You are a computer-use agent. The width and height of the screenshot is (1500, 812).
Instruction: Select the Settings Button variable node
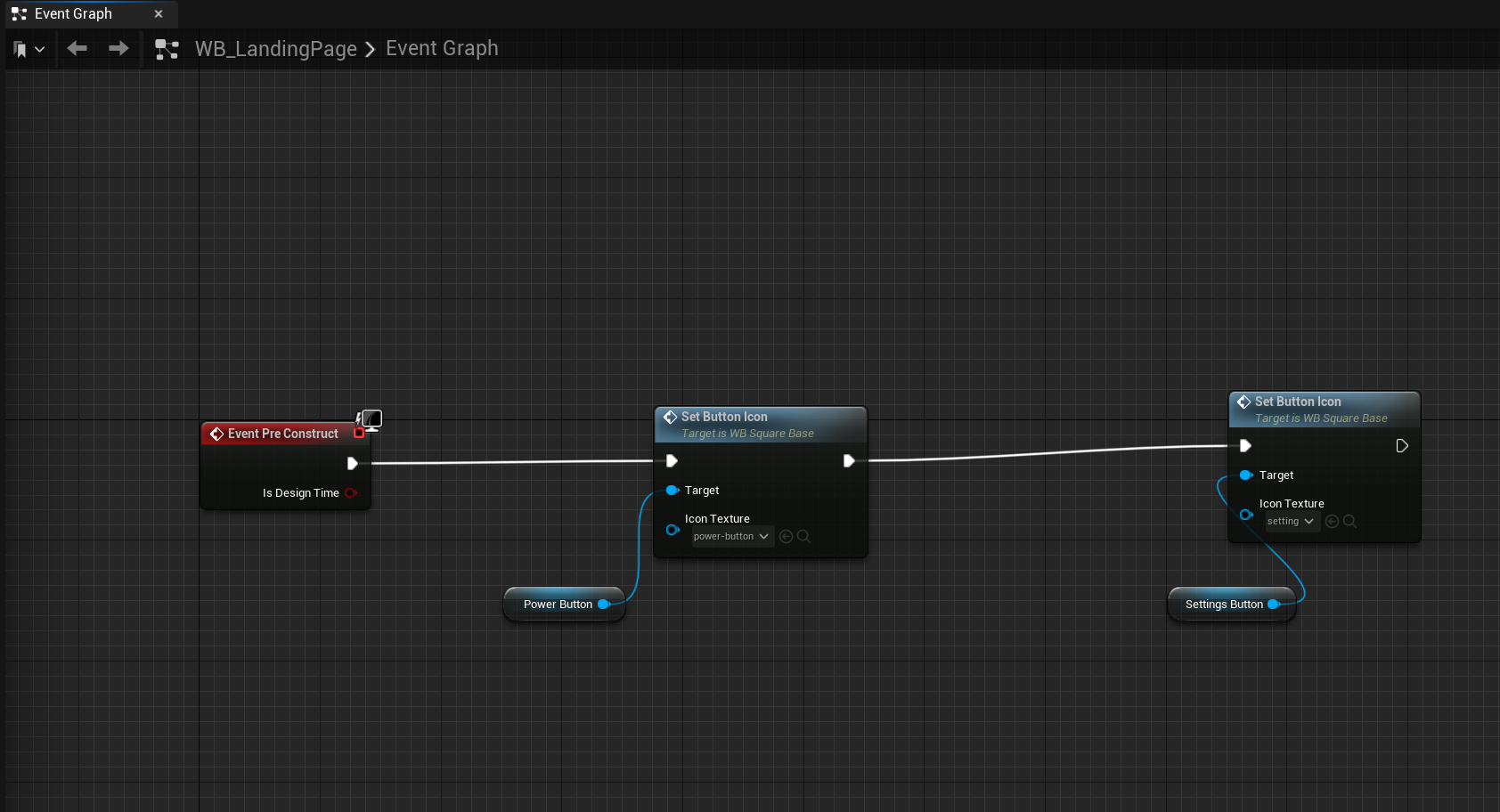[x=1232, y=604]
